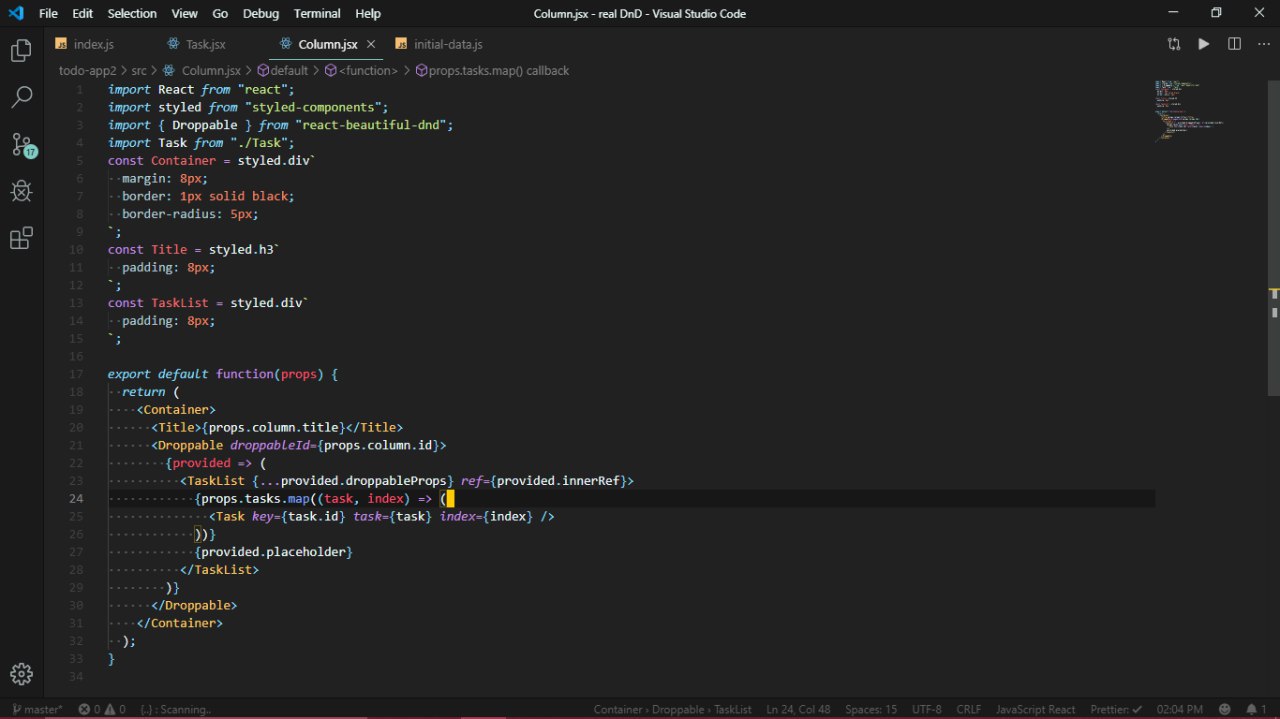Click the errors and warnings count

(x=103, y=709)
